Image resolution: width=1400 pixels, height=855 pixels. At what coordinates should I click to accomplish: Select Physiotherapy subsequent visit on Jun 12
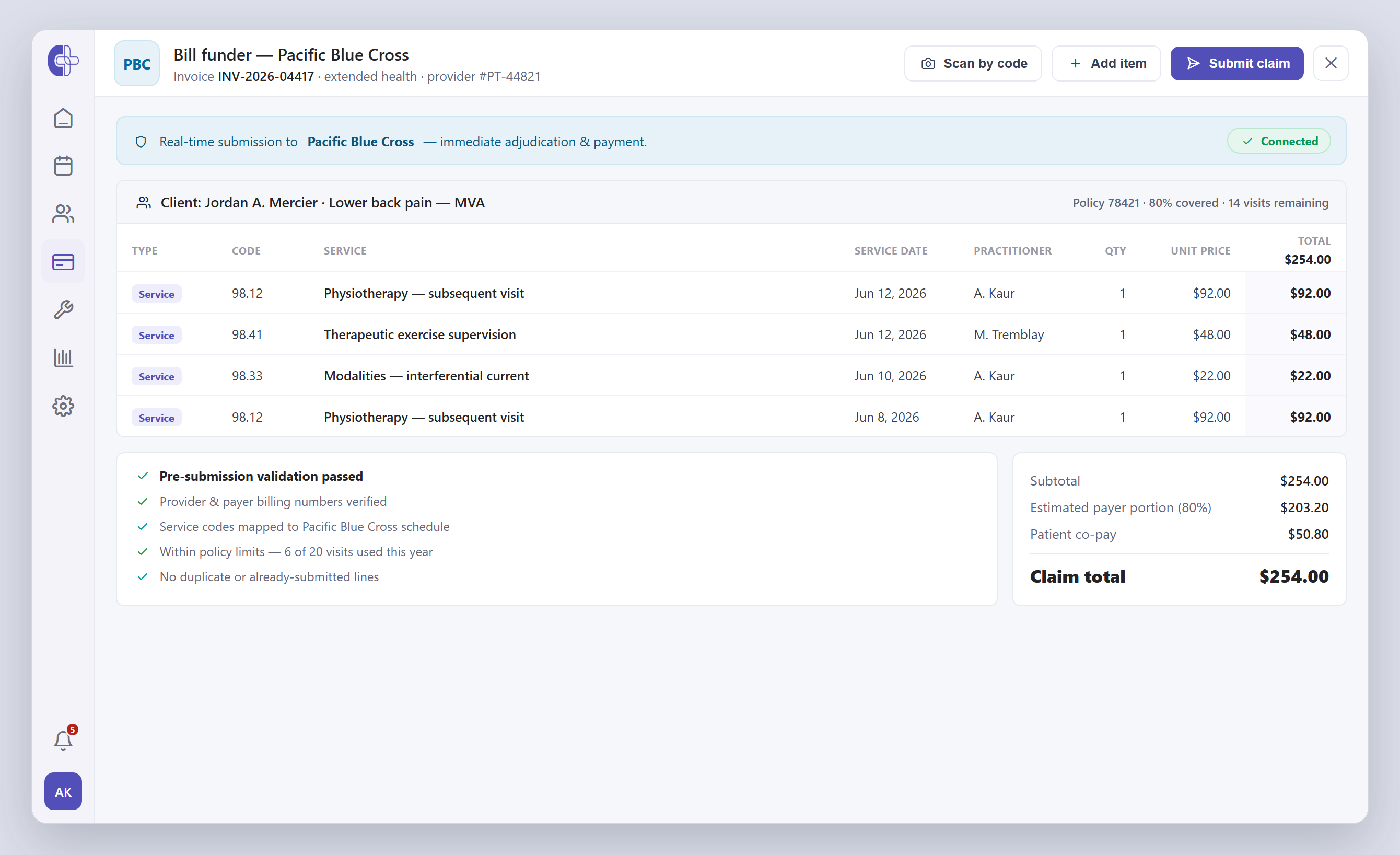click(424, 293)
